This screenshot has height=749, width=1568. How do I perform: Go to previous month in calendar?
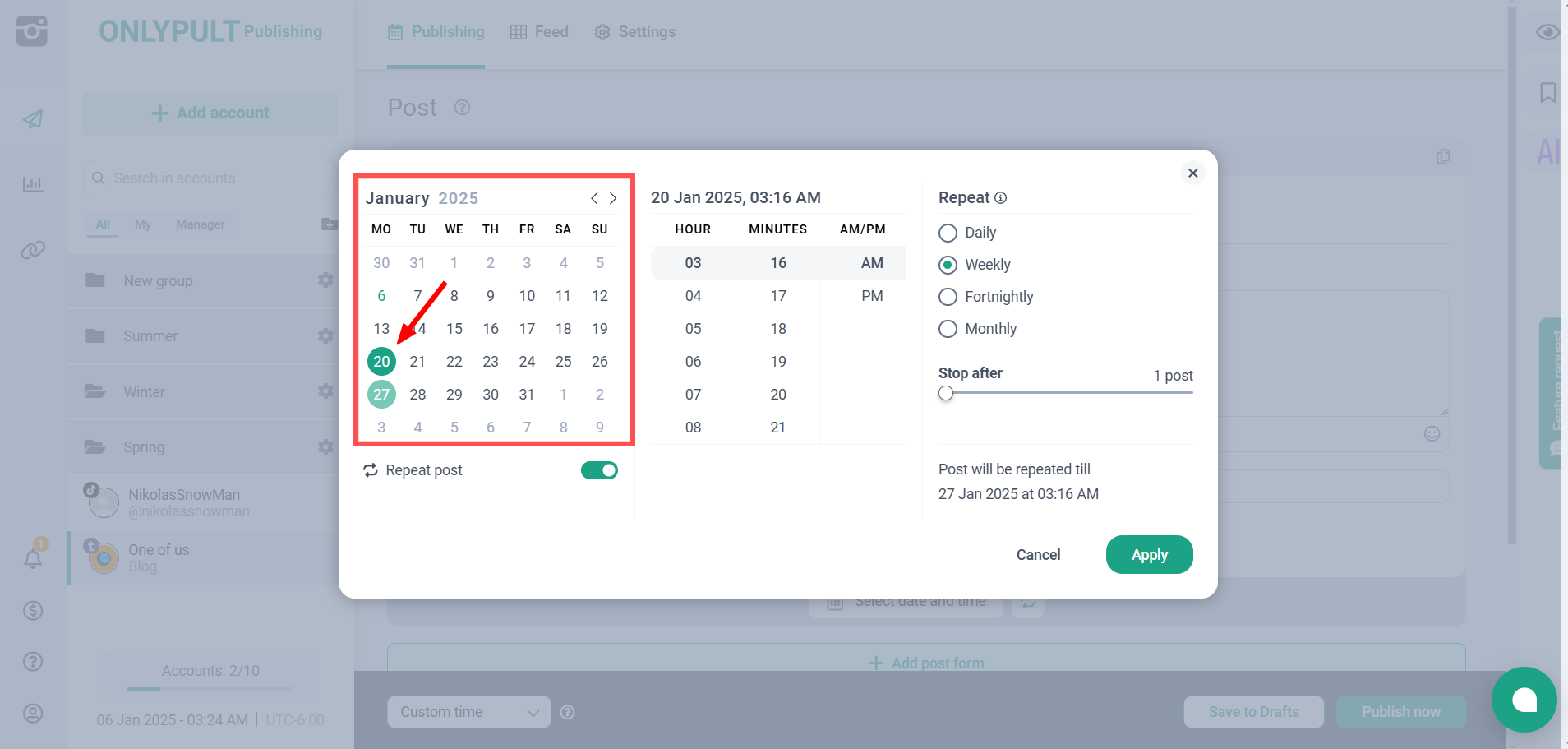(x=594, y=198)
